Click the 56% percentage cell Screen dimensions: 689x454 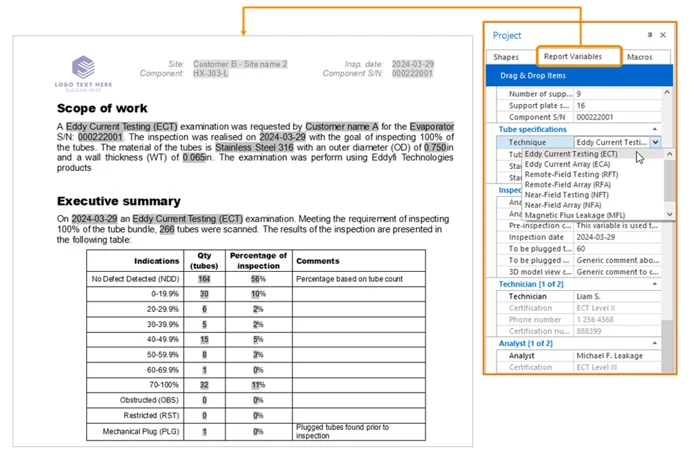(258, 279)
